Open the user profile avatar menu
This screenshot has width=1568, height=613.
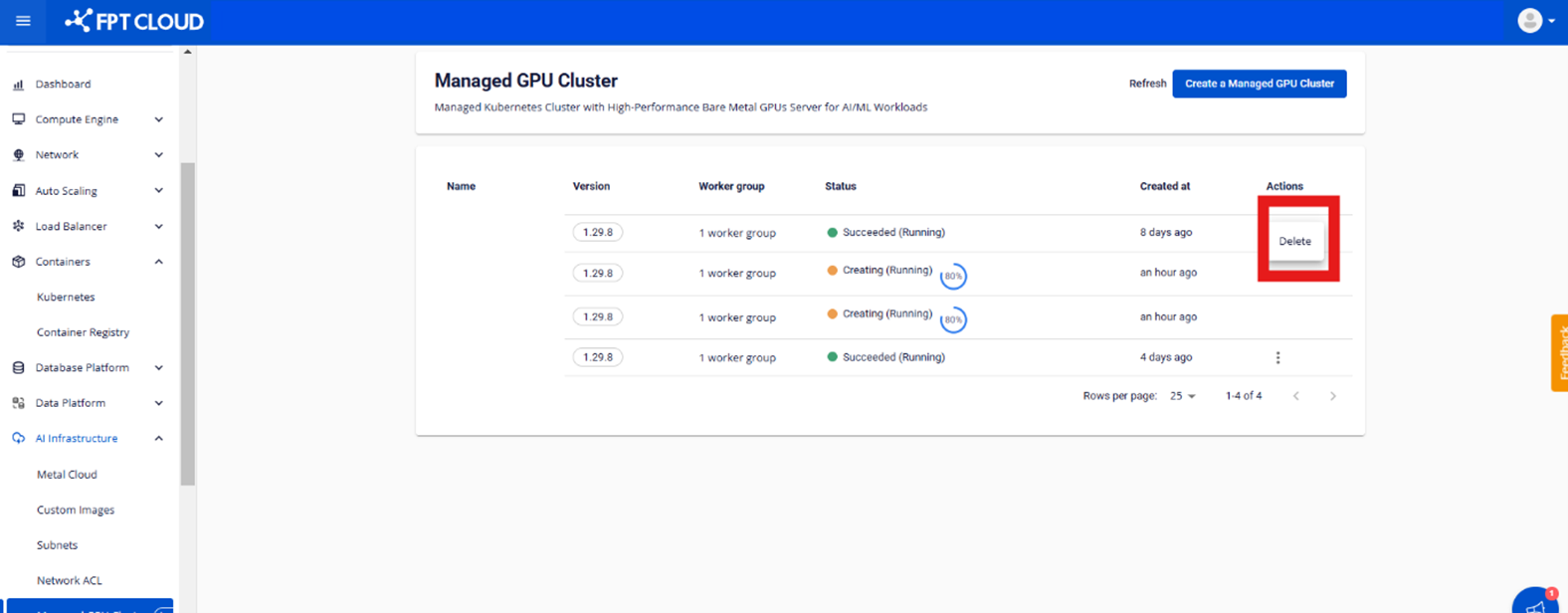[1535, 21]
